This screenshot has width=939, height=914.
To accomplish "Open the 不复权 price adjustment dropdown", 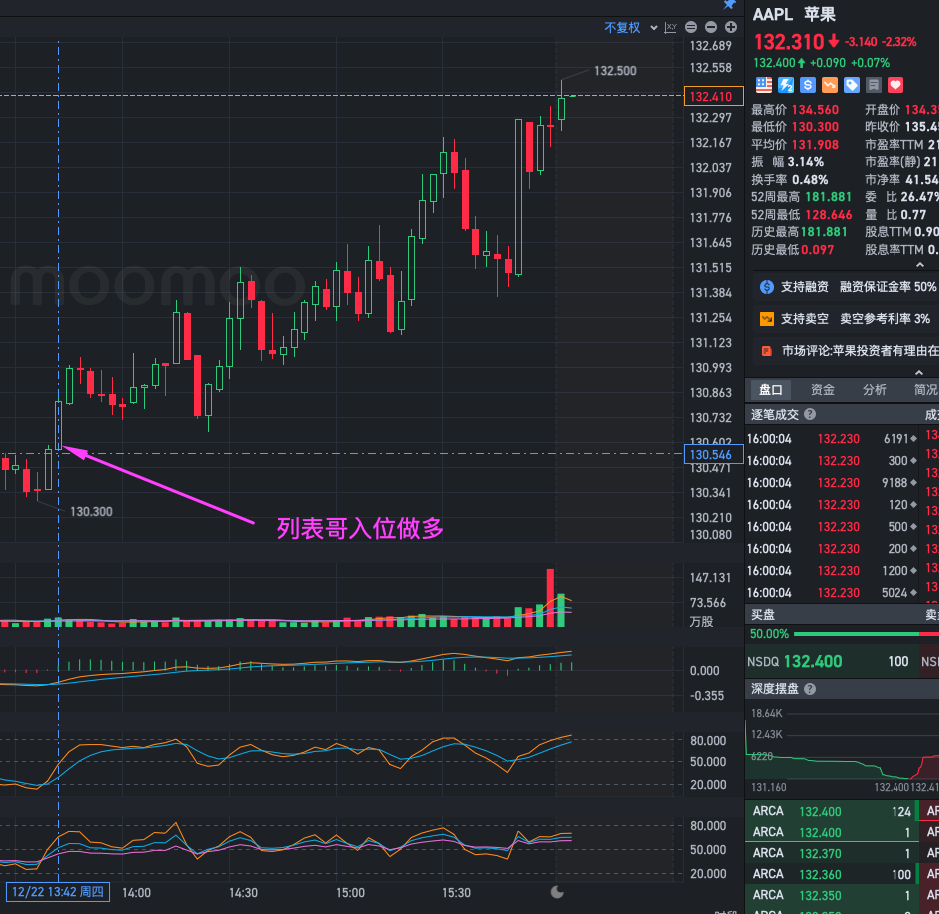I will click(x=631, y=28).
